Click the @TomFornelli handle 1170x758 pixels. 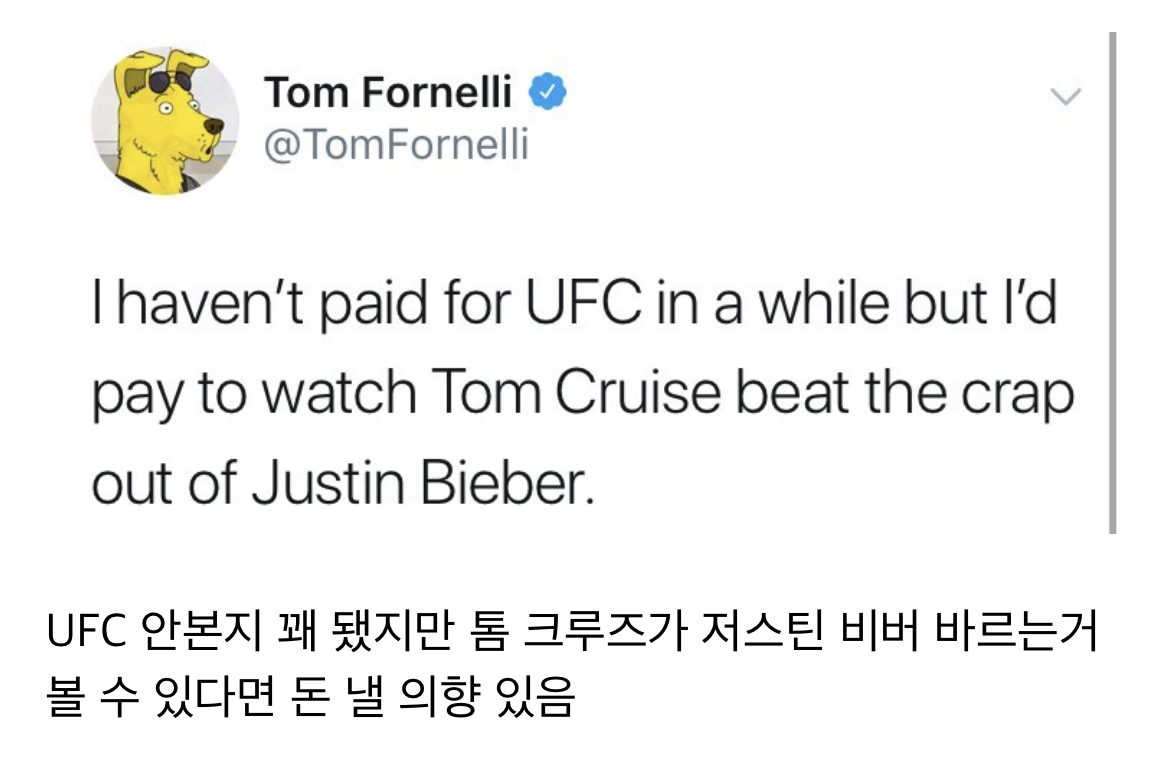pos(395,145)
